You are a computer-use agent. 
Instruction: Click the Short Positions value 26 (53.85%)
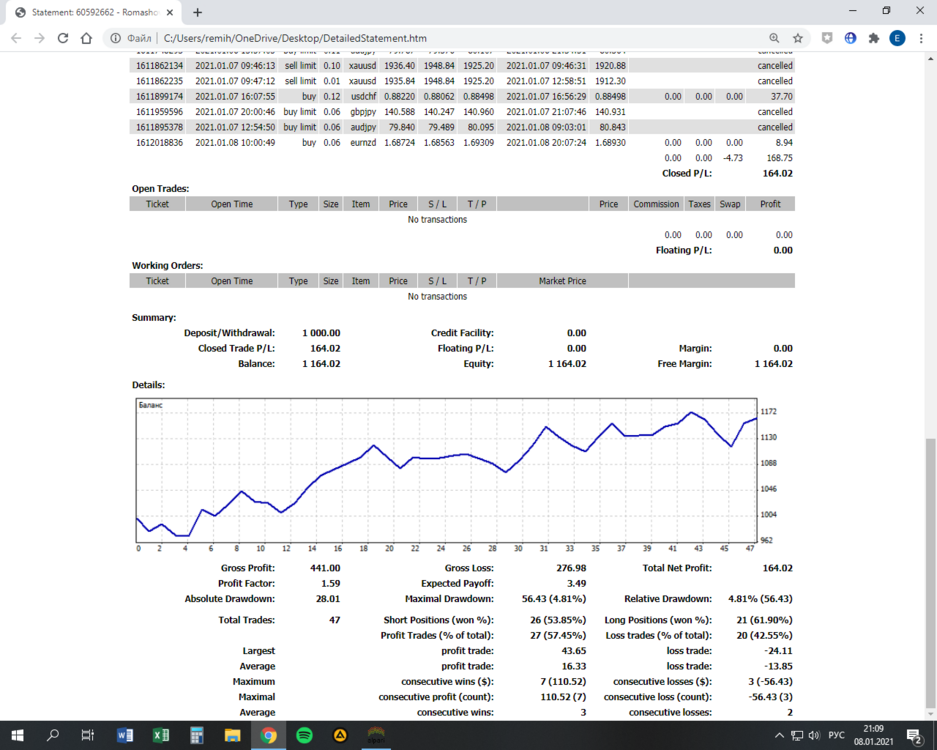pyautogui.click(x=558, y=620)
